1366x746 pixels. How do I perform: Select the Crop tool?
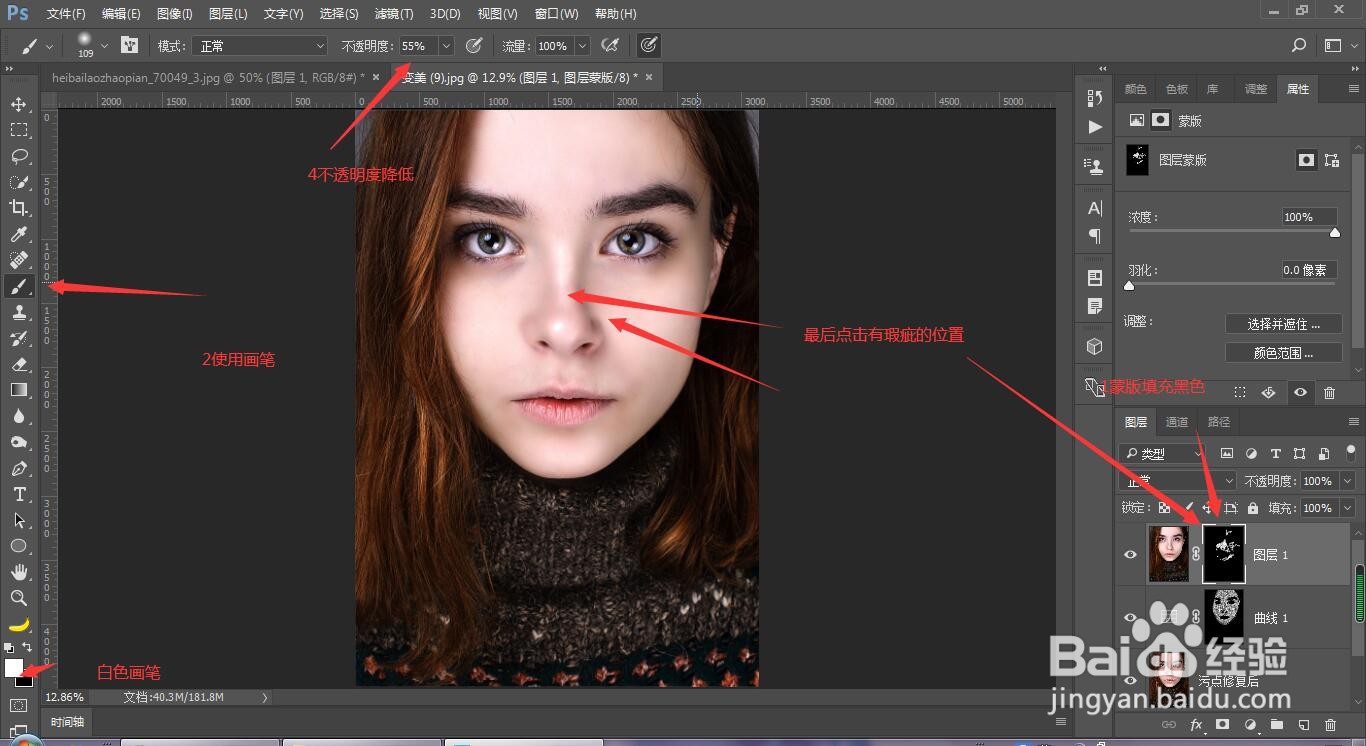coord(19,208)
